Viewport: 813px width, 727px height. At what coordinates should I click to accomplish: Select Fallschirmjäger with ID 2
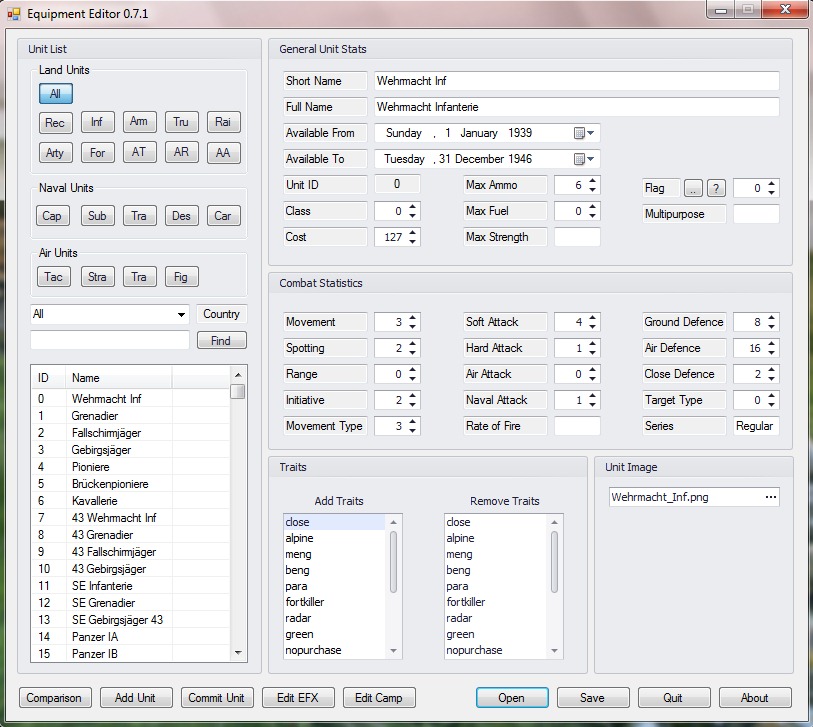[130, 433]
